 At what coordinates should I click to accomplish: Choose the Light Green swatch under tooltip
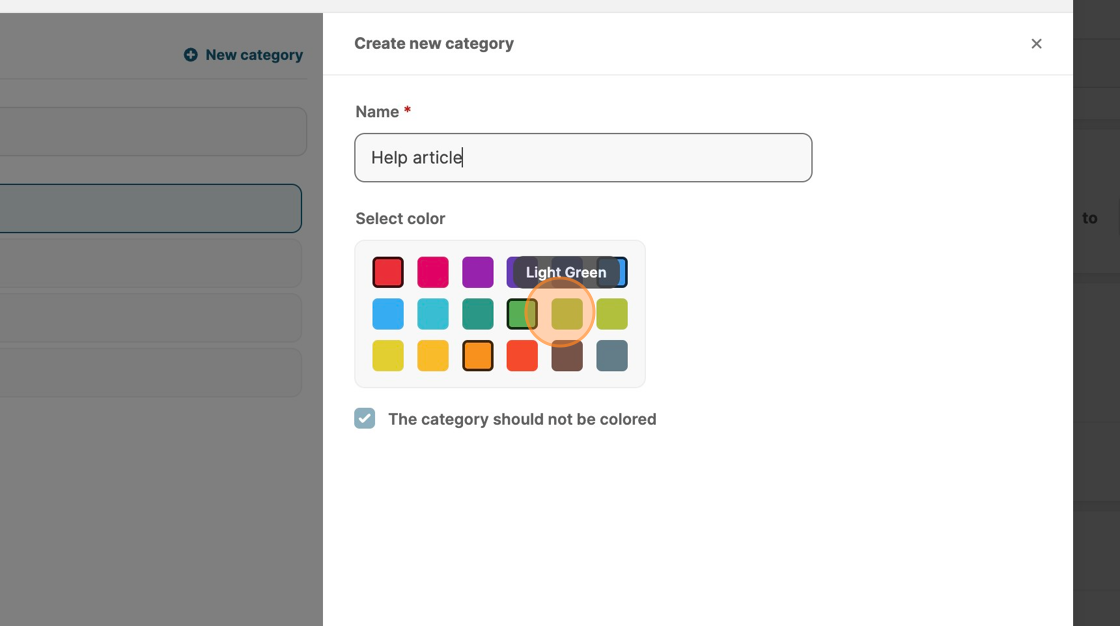click(567, 314)
